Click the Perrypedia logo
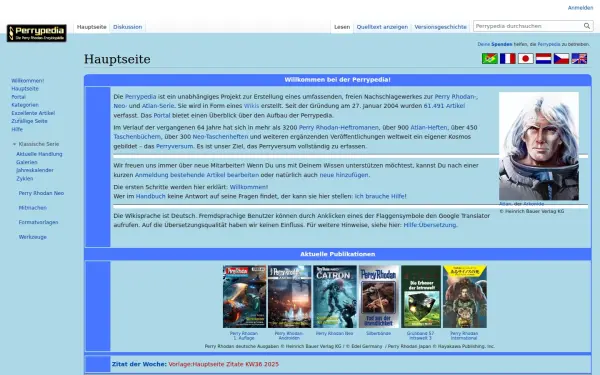This screenshot has height=375, width=600. [37, 33]
